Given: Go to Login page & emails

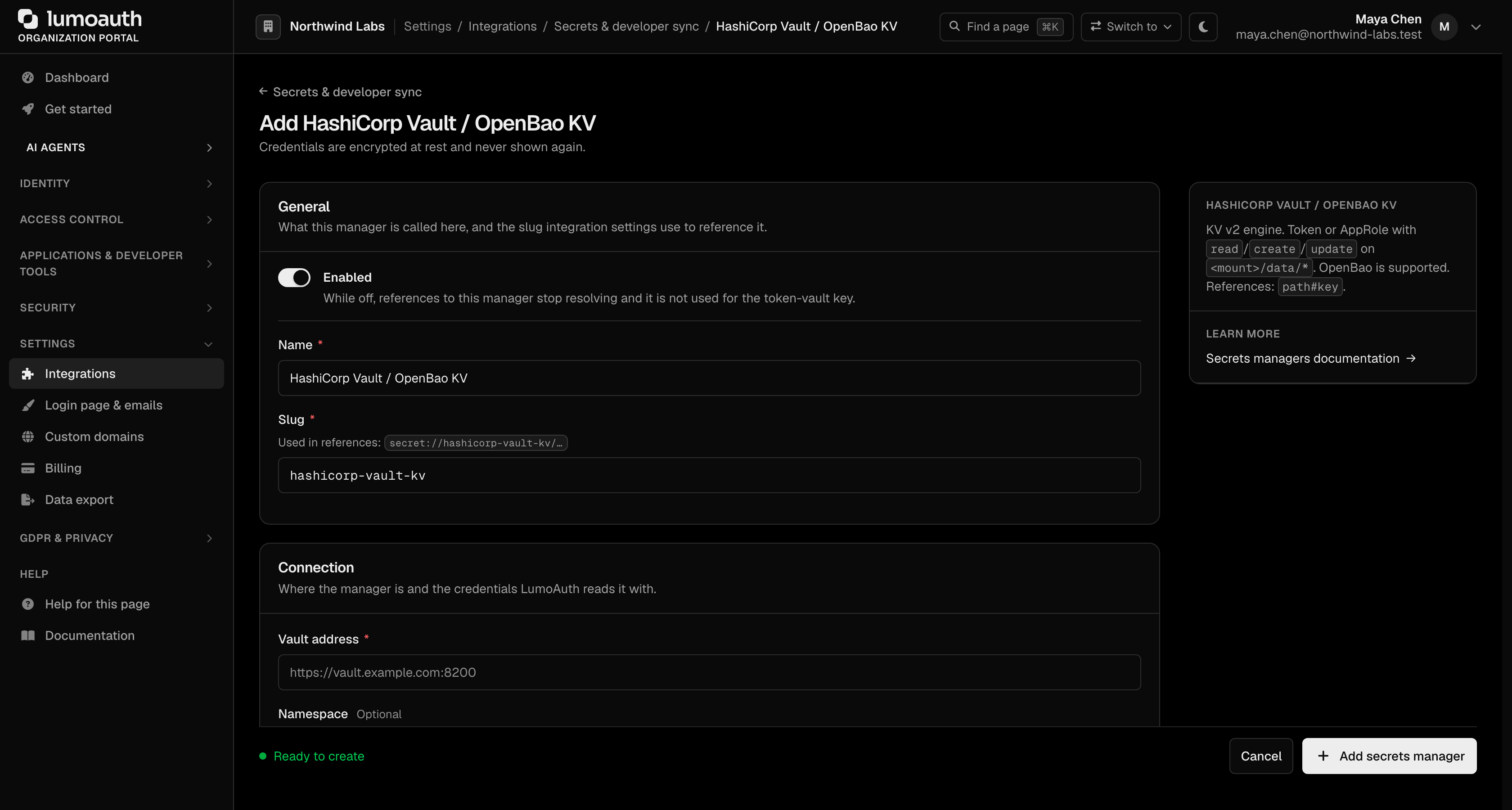Looking at the screenshot, I should (116, 405).
